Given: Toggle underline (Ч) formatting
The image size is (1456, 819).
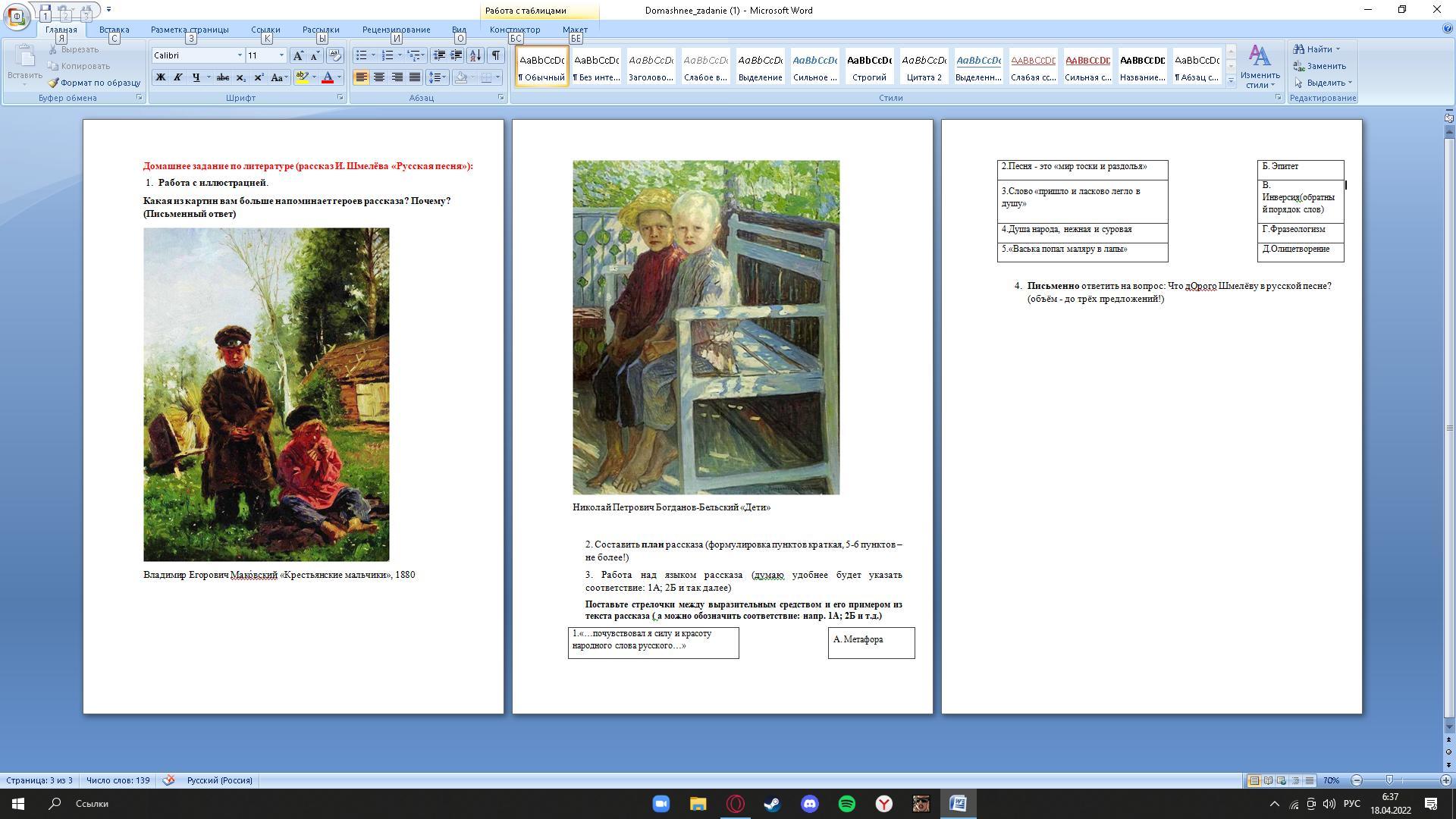Looking at the screenshot, I should click(x=196, y=77).
